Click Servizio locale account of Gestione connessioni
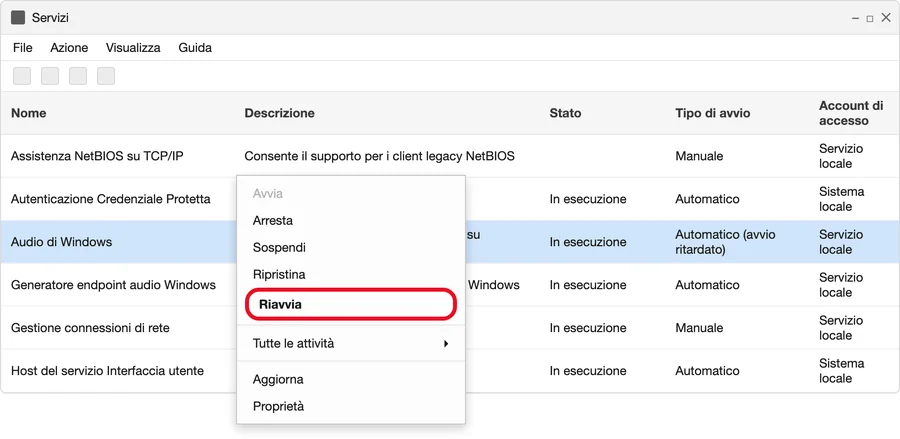This screenshot has width=900, height=439. [x=841, y=328]
